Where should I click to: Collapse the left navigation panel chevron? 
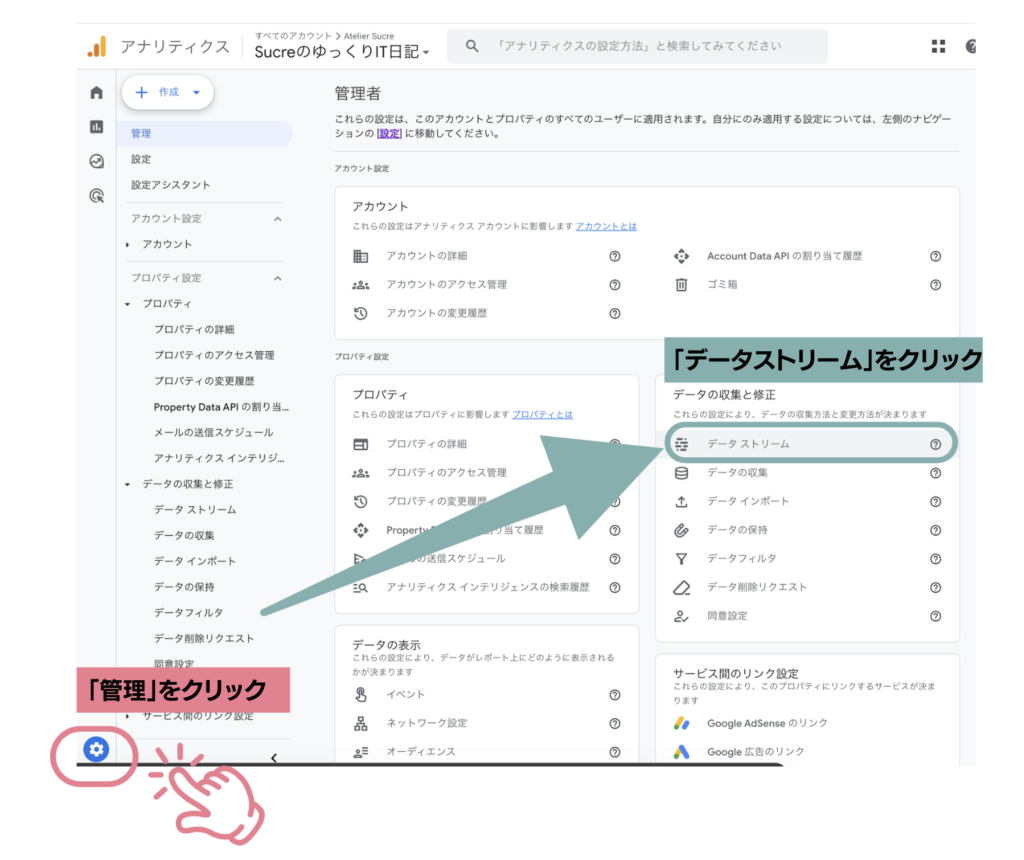coord(274,758)
